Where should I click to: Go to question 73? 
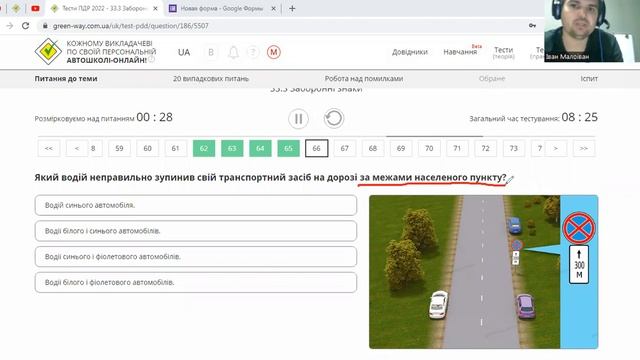click(x=513, y=148)
